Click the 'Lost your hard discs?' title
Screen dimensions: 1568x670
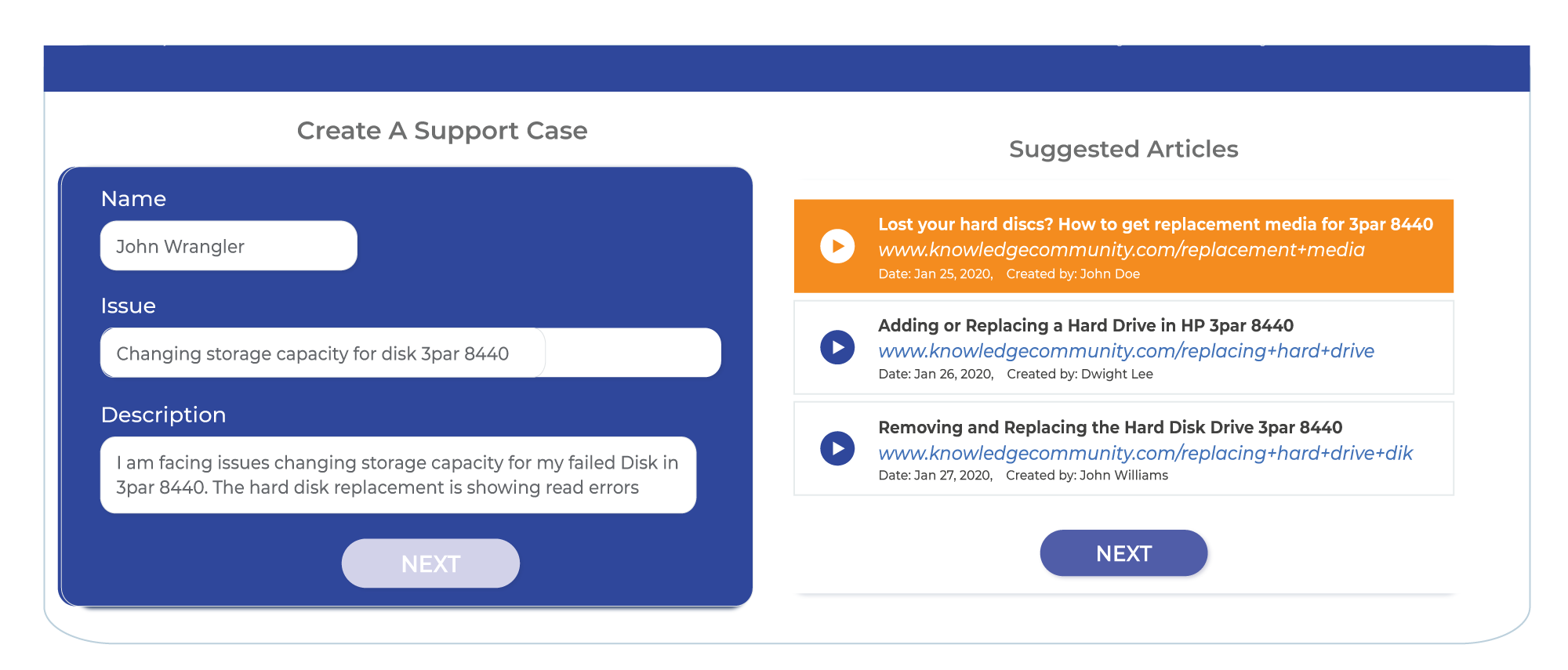(x=1156, y=224)
